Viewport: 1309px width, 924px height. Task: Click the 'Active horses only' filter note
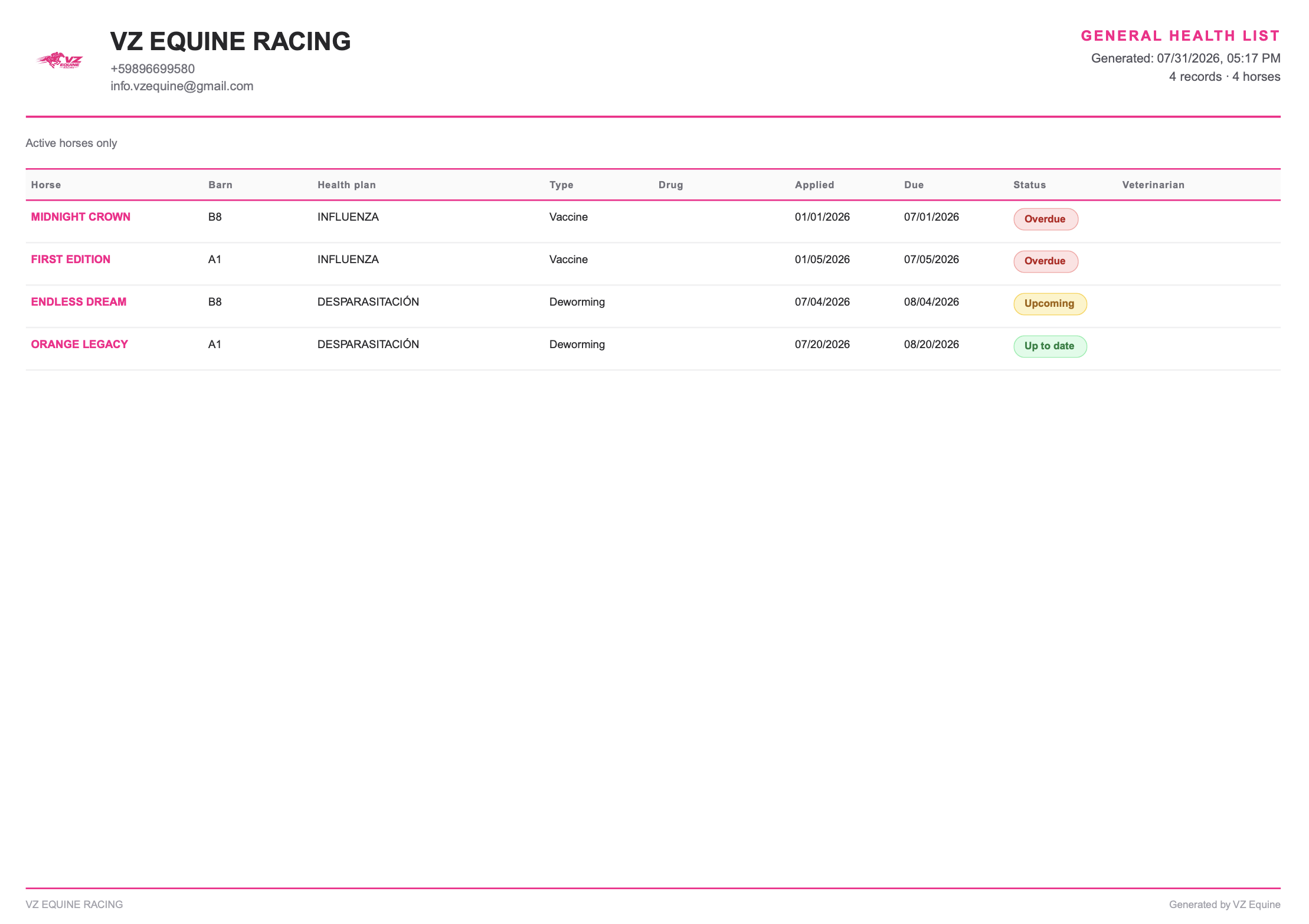[71, 143]
